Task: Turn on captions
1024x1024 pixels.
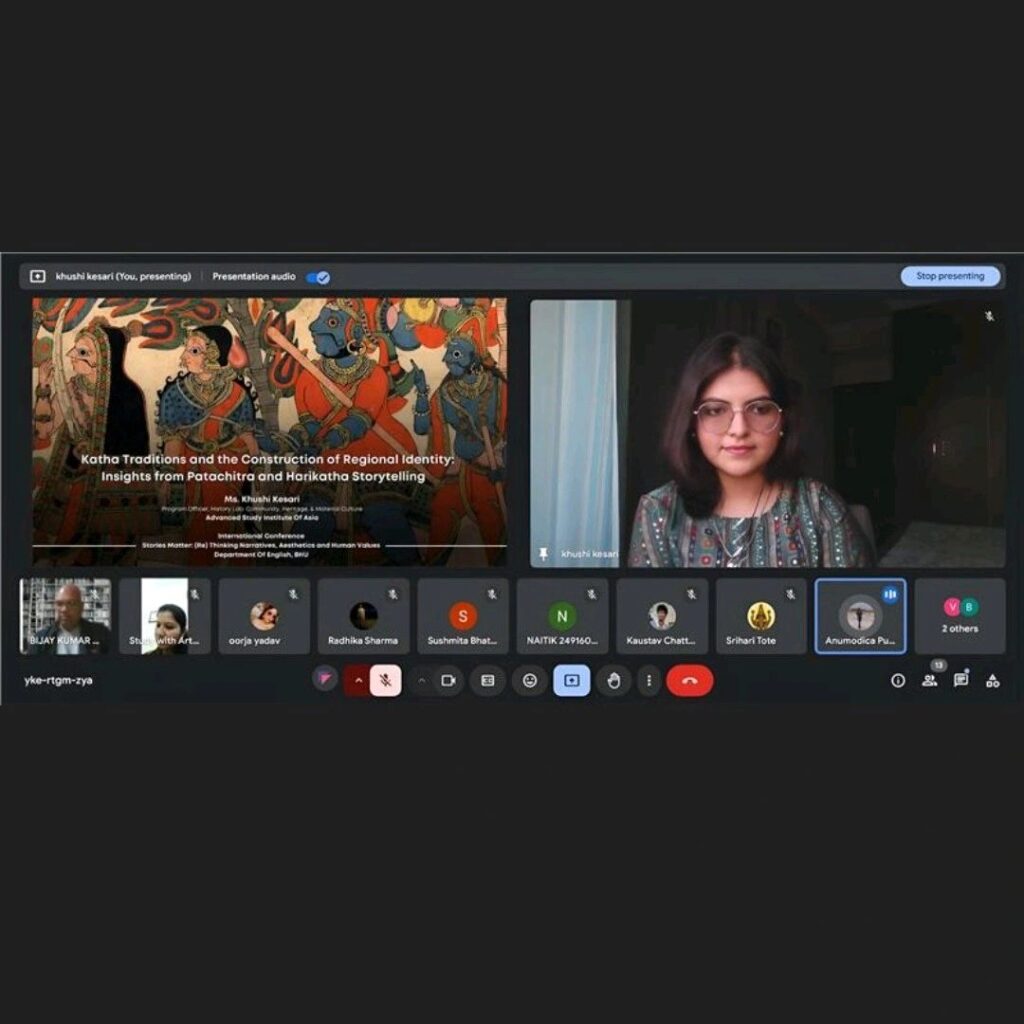Action: click(x=488, y=681)
